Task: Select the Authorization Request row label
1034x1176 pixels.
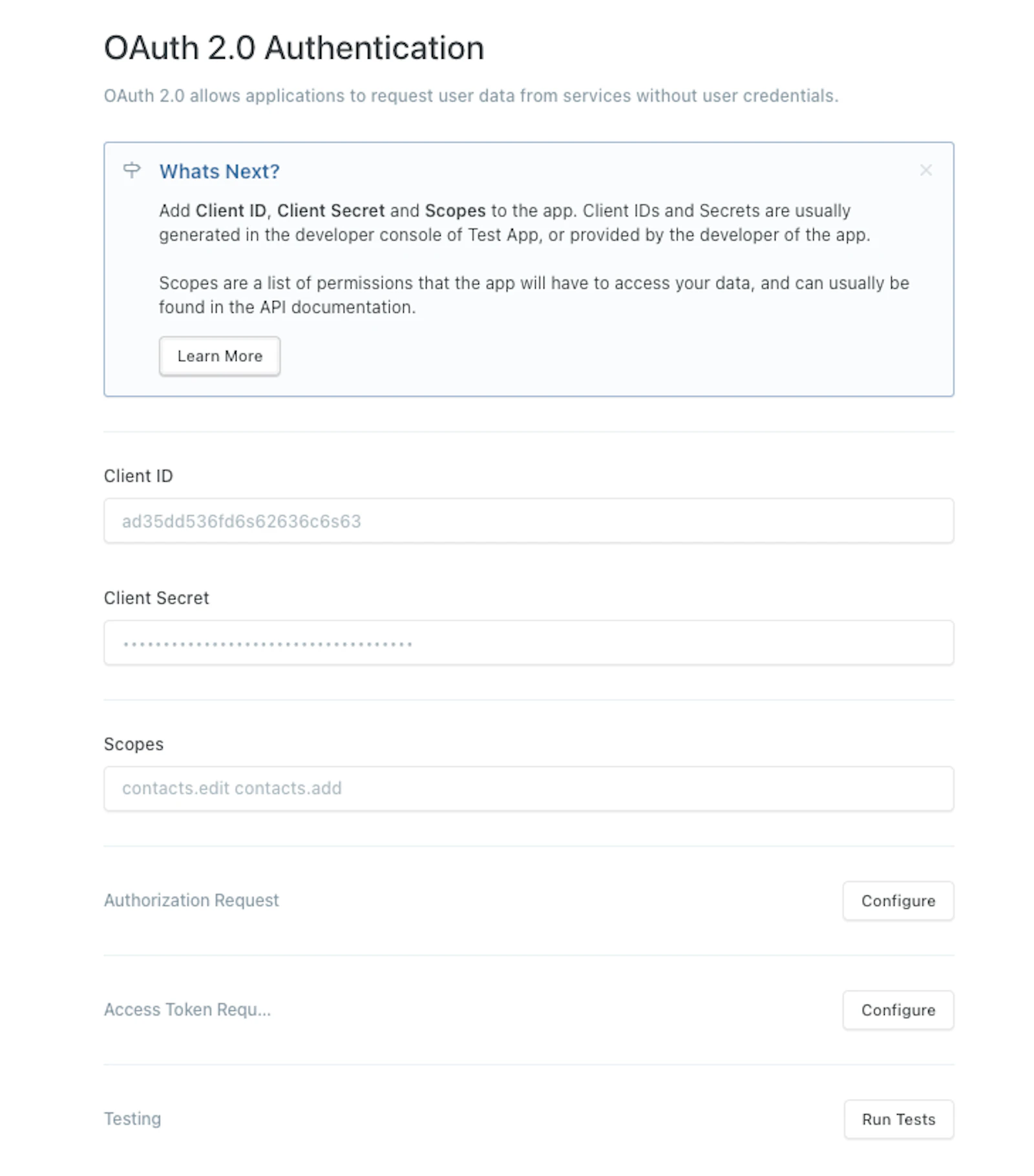Action: coord(191,900)
